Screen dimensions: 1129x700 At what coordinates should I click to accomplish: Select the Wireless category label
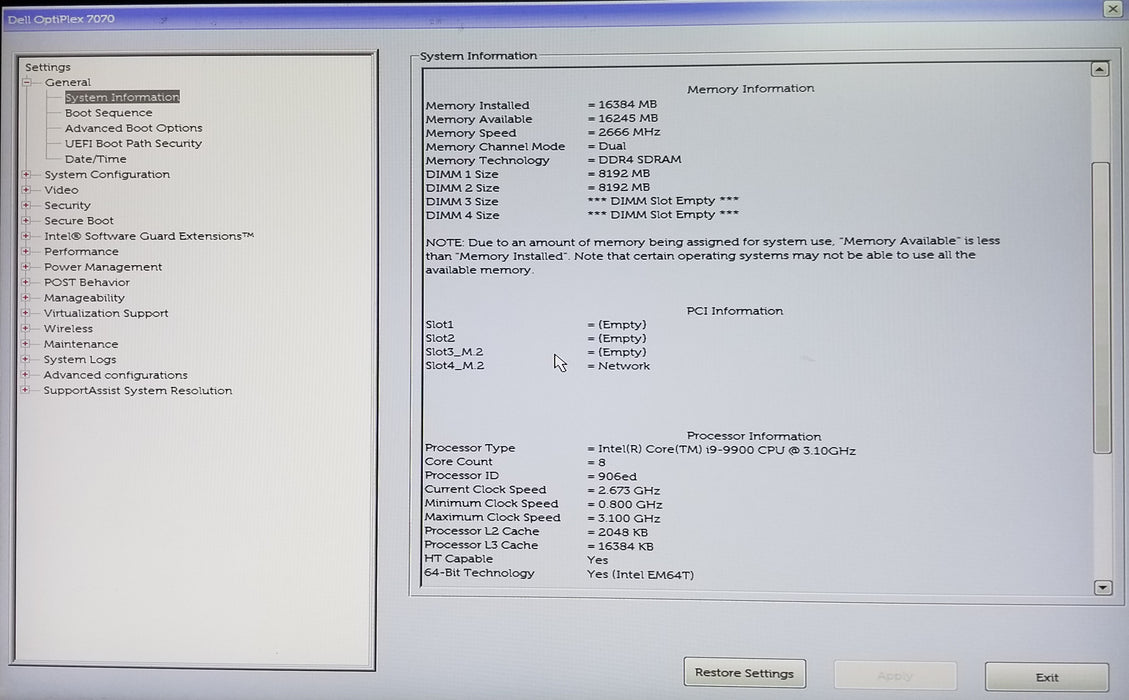pos(68,328)
